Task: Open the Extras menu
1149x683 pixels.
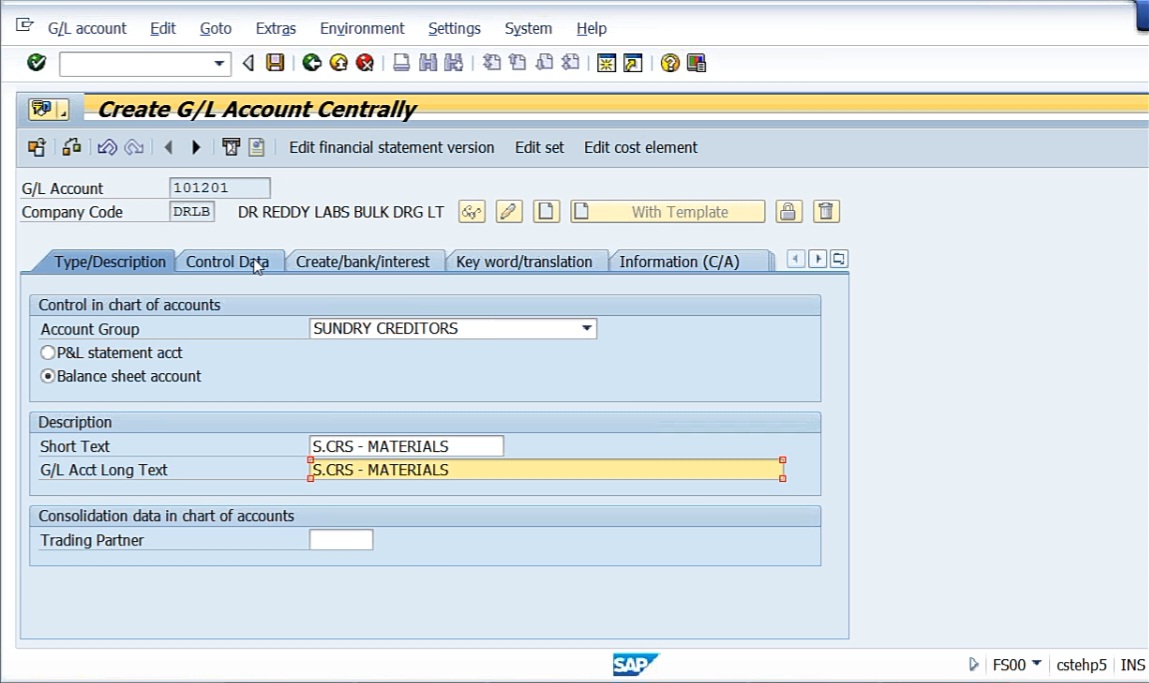Action: point(276,29)
